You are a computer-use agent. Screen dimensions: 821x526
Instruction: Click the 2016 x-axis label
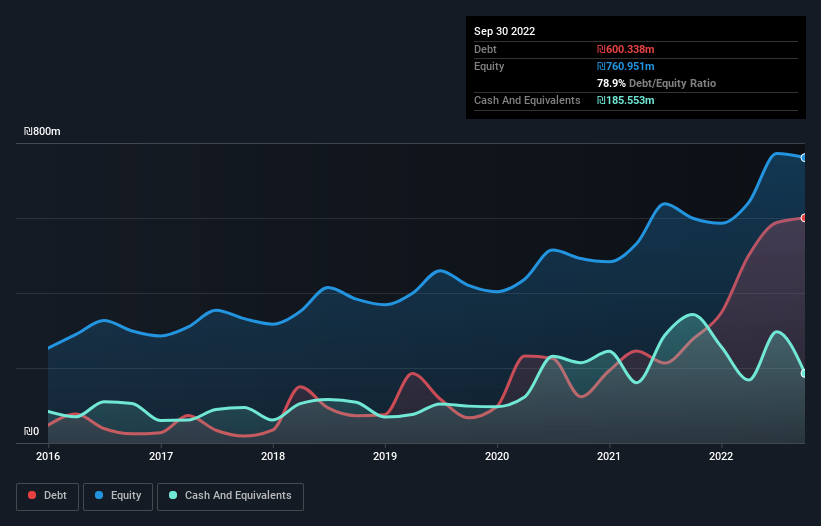tap(48, 456)
